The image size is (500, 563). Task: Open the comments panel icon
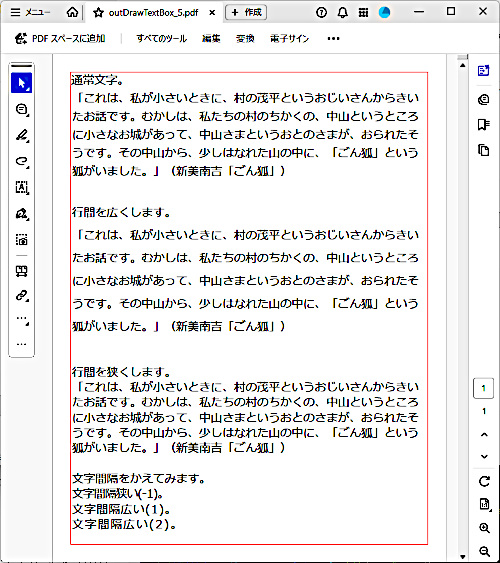pyautogui.click(x=483, y=99)
